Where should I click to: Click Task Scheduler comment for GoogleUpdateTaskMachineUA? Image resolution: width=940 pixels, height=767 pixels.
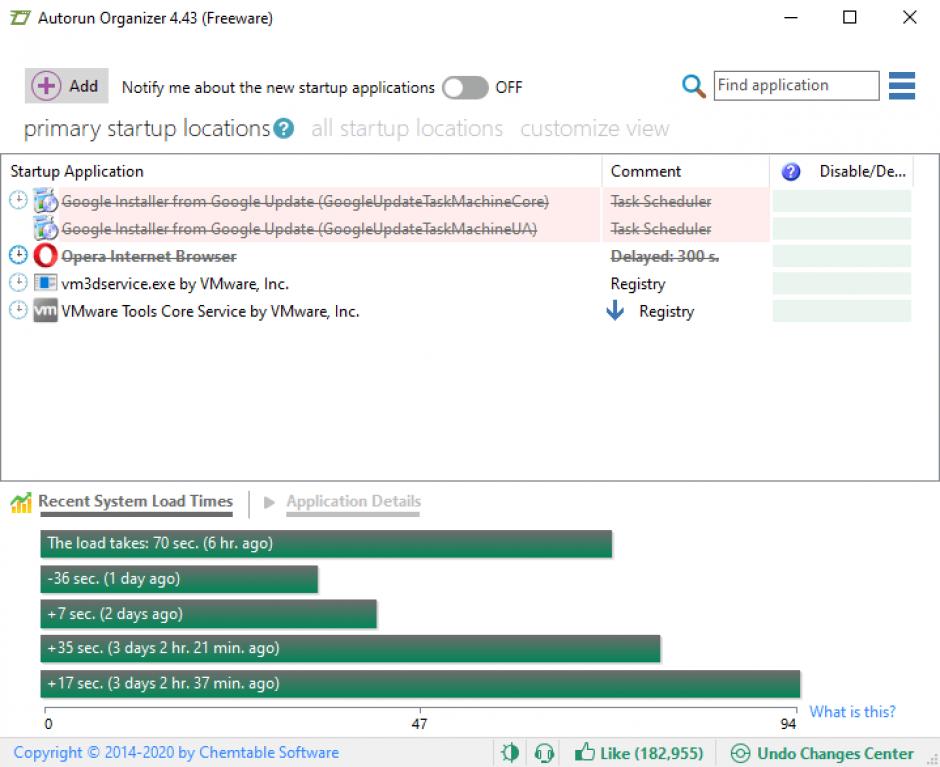[661, 229]
